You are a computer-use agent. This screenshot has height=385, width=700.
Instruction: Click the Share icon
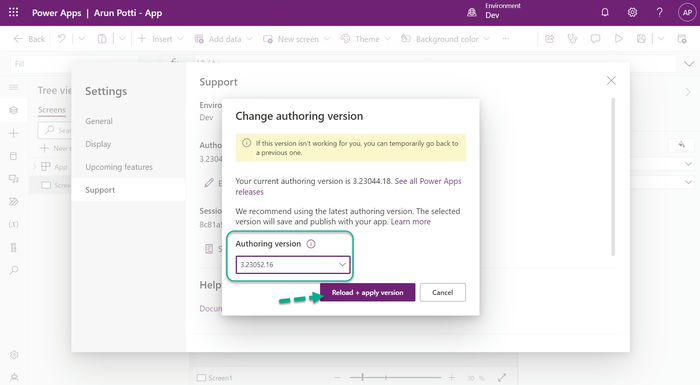tap(550, 39)
